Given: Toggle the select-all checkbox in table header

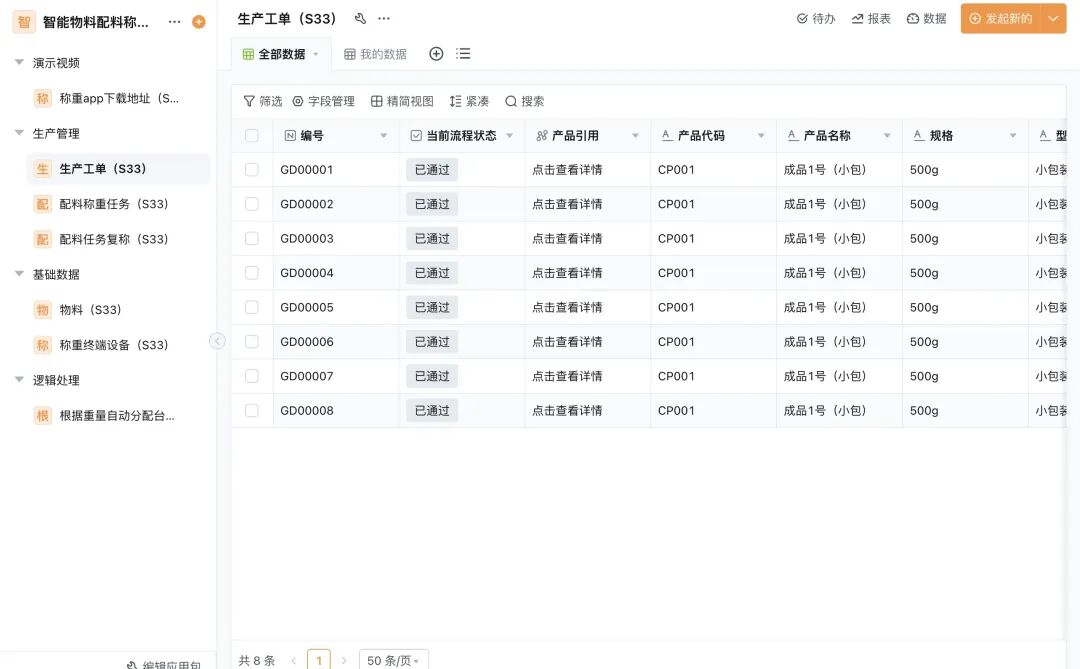Looking at the screenshot, I should point(252,136).
